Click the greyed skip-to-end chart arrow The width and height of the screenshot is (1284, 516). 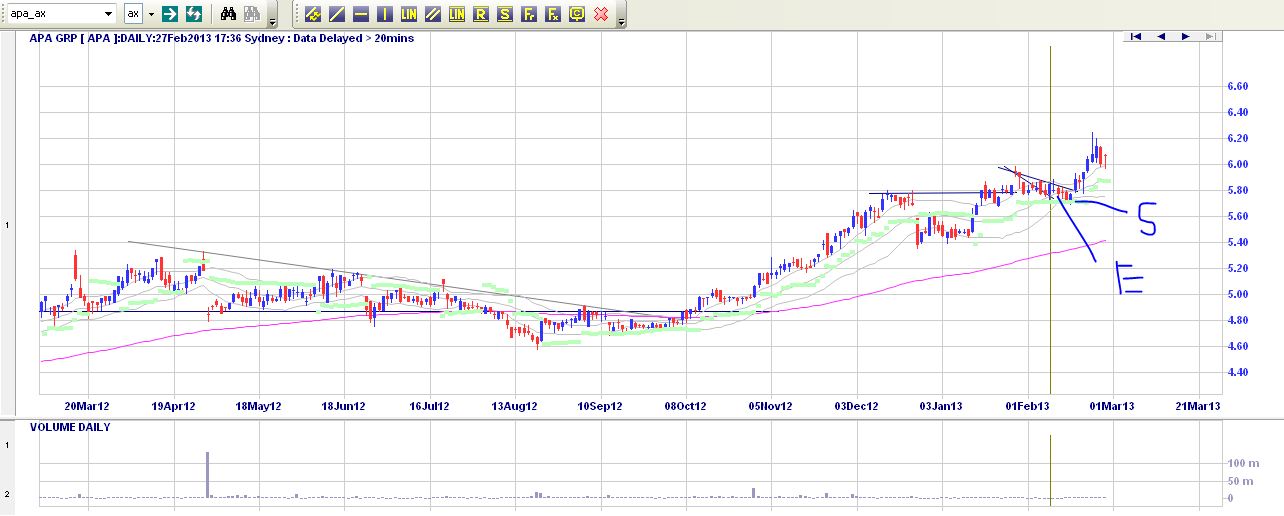click(1210, 36)
